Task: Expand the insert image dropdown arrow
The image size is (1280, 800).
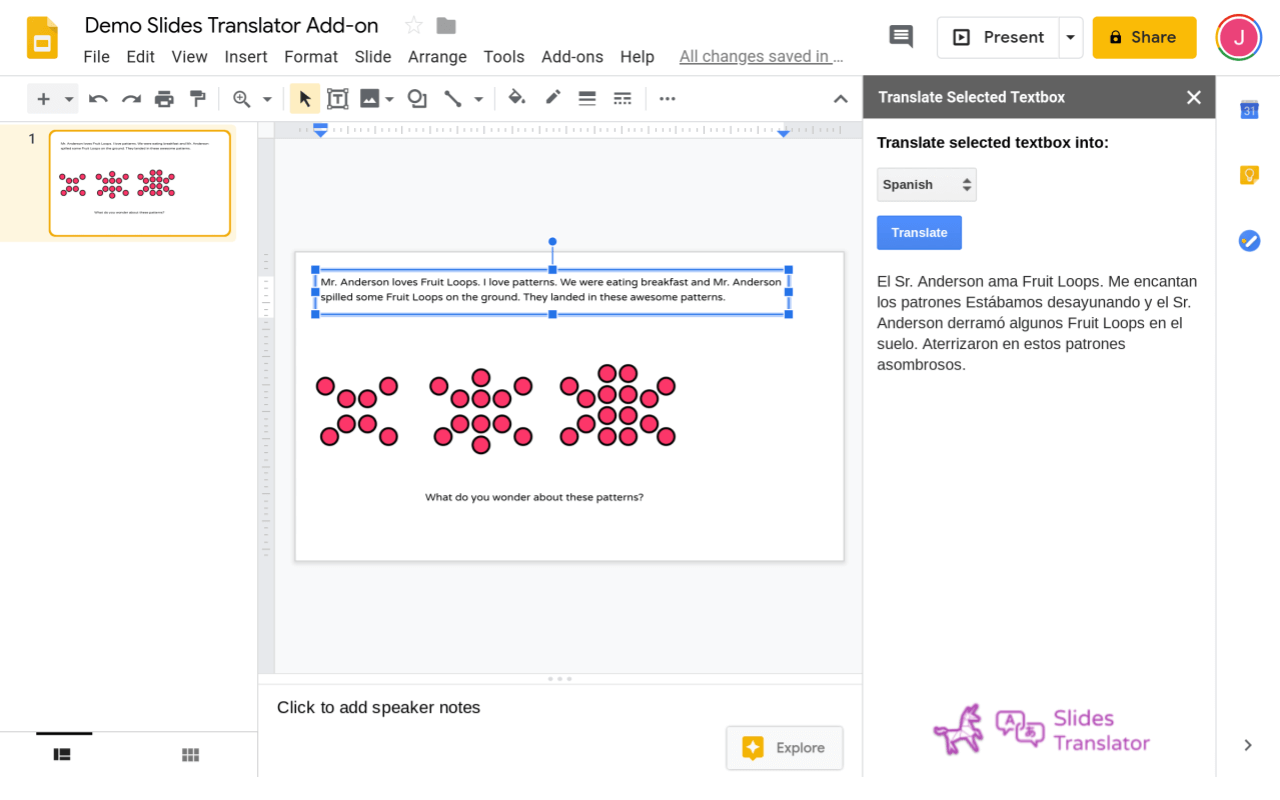Action: (389, 99)
